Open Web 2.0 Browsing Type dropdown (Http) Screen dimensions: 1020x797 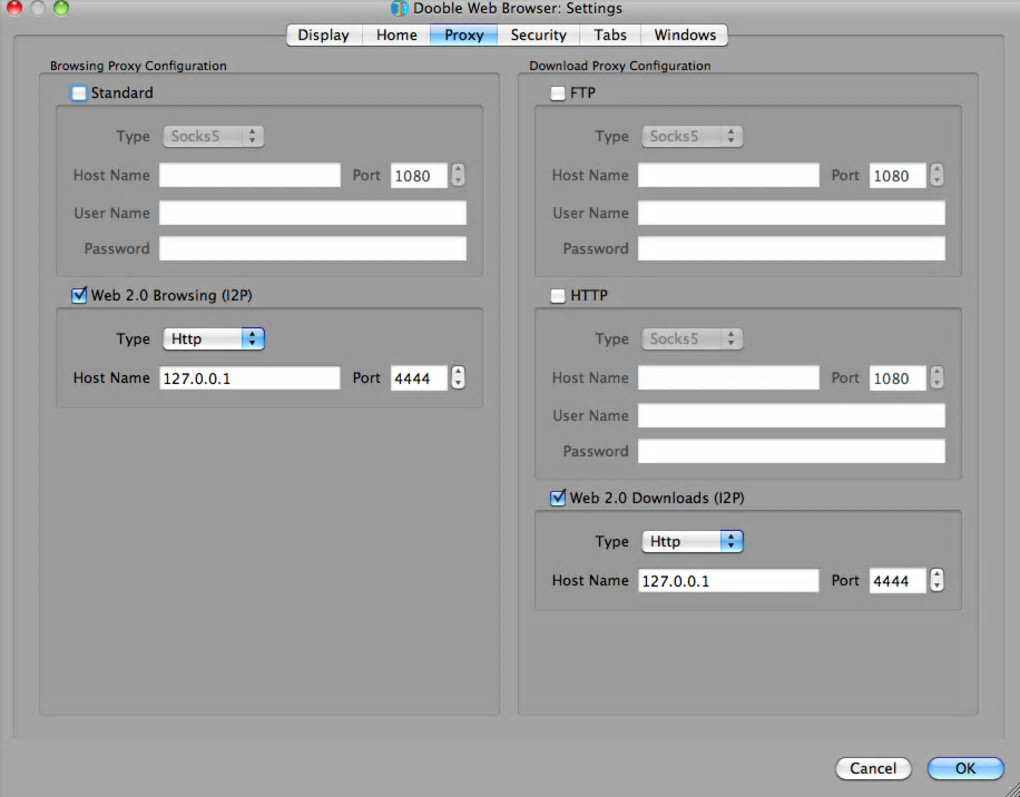(x=213, y=339)
